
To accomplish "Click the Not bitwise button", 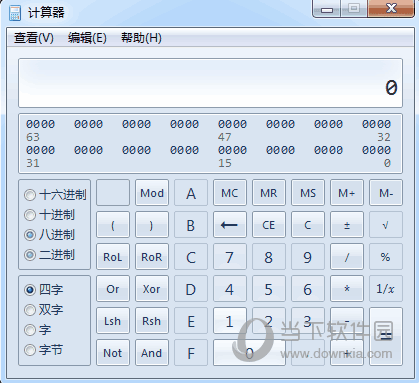I will (x=113, y=353).
